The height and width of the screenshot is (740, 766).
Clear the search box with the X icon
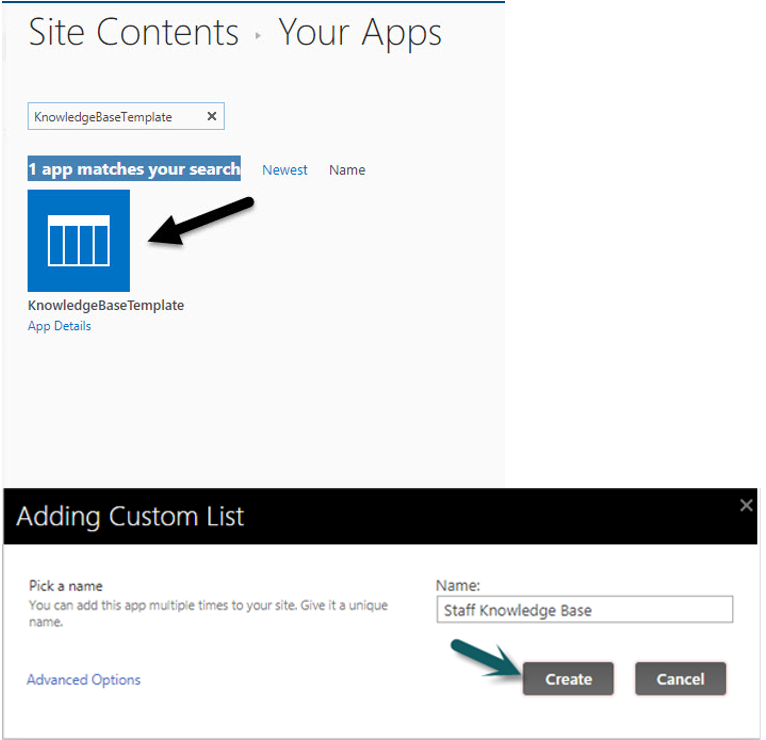tap(212, 116)
